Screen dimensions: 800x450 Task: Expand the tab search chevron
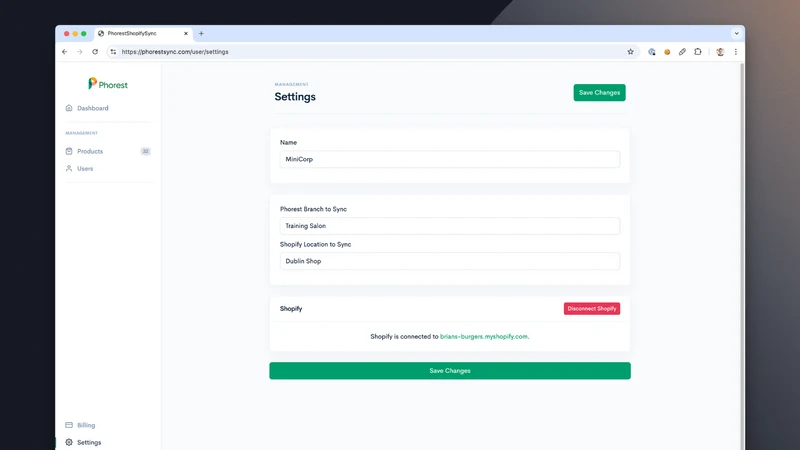(x=736, y=34)
